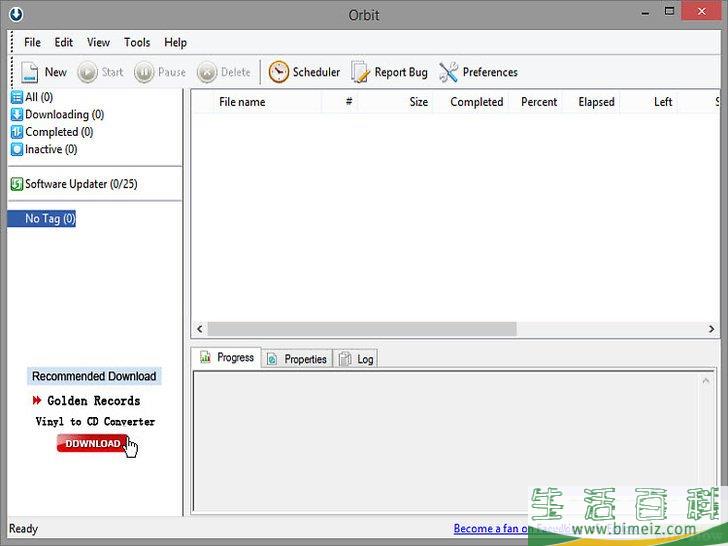
Task: Sort by Left column header
Action: tap(649, 102)
